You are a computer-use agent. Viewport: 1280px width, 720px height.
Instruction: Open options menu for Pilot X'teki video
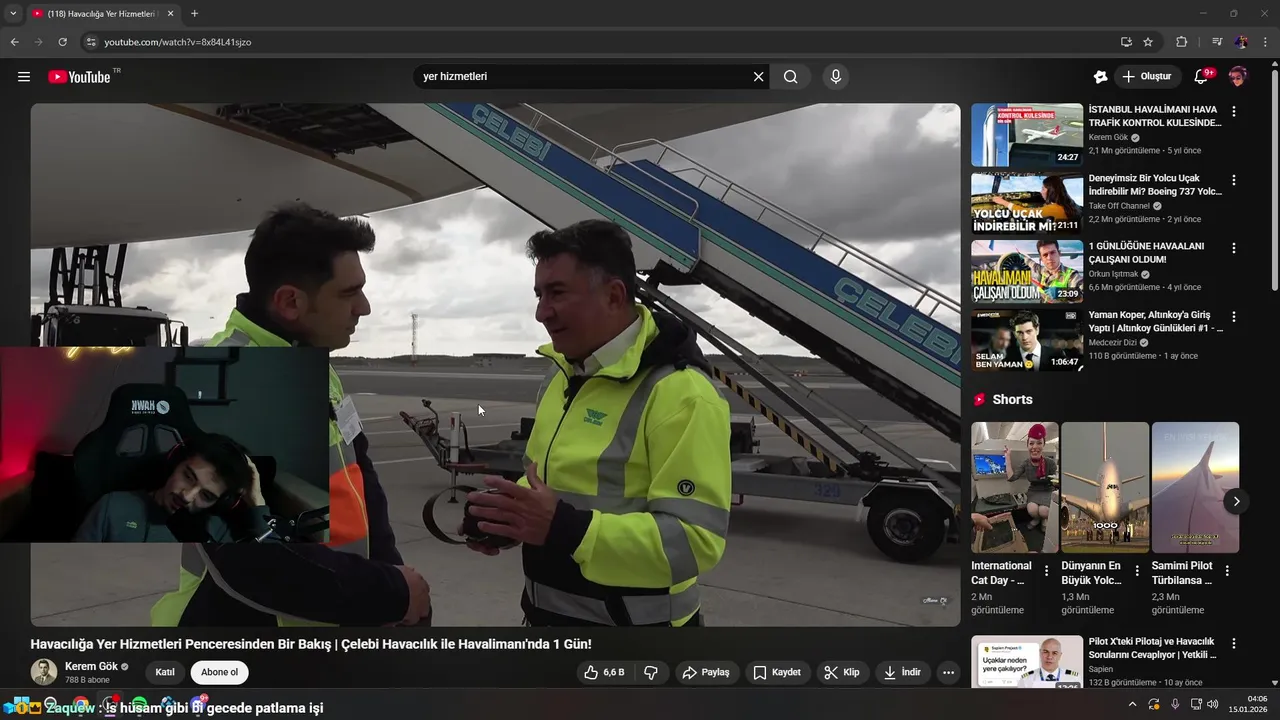pos(1234,644)
